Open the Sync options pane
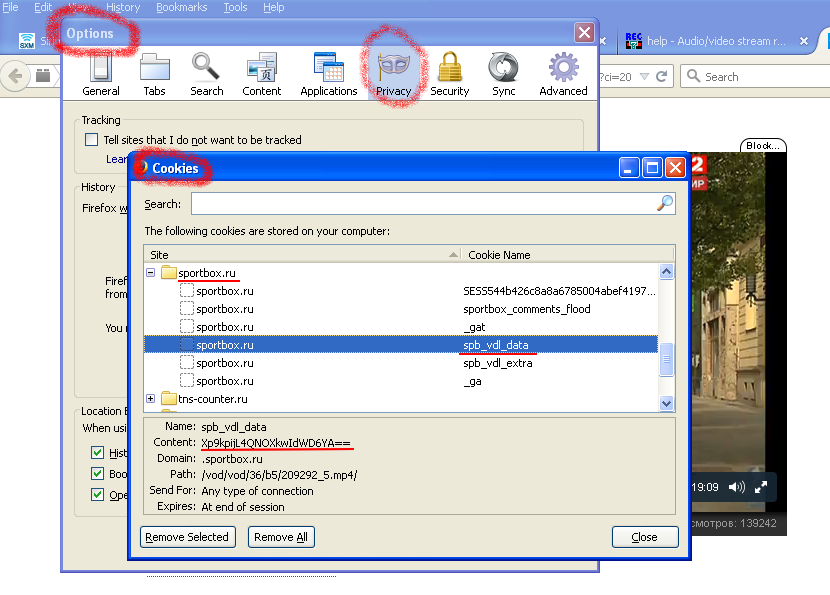Image resolution: width=830 pixels, height=595 pixels. [x=503, y=75]
